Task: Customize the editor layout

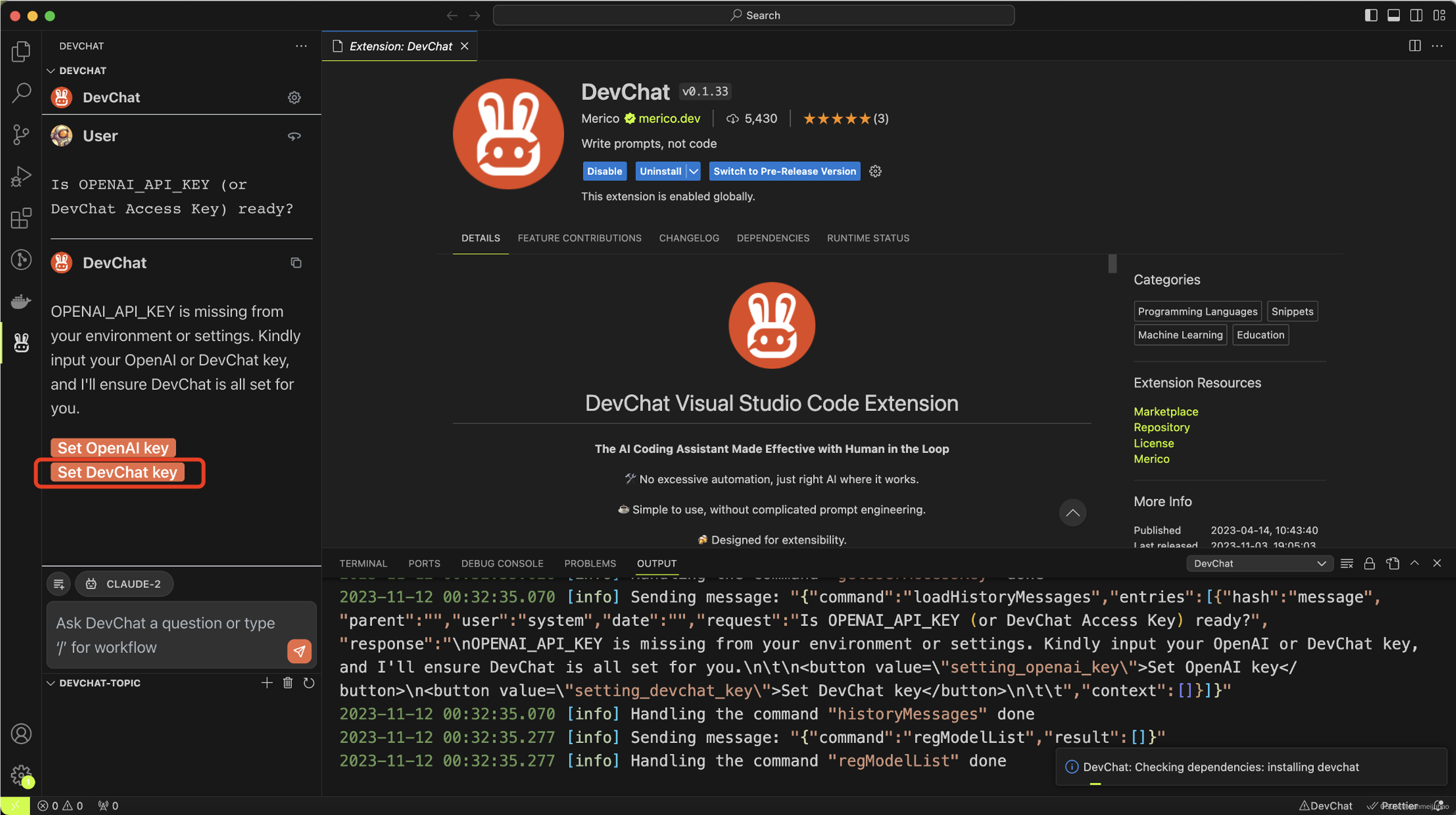Action: click(1439, 15)
